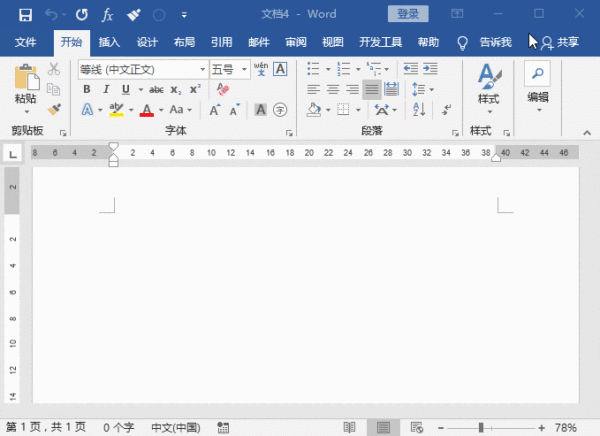Open the 编辑 editing menu
Screen dimensions: 600x436
[x=538, y=88]
